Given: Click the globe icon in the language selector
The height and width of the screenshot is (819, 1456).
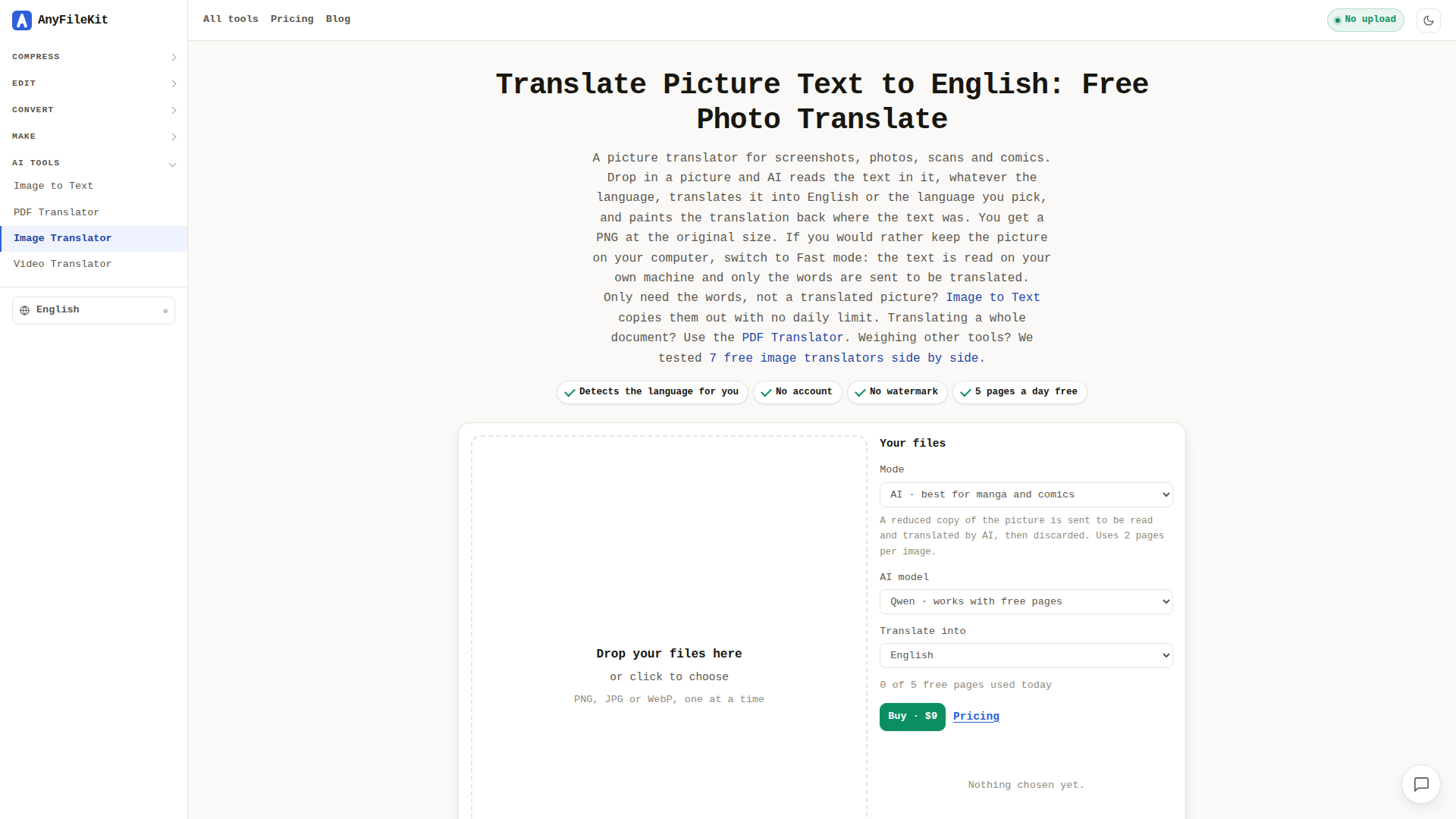Looking at the screenshot, I should [x=25, y=310].
